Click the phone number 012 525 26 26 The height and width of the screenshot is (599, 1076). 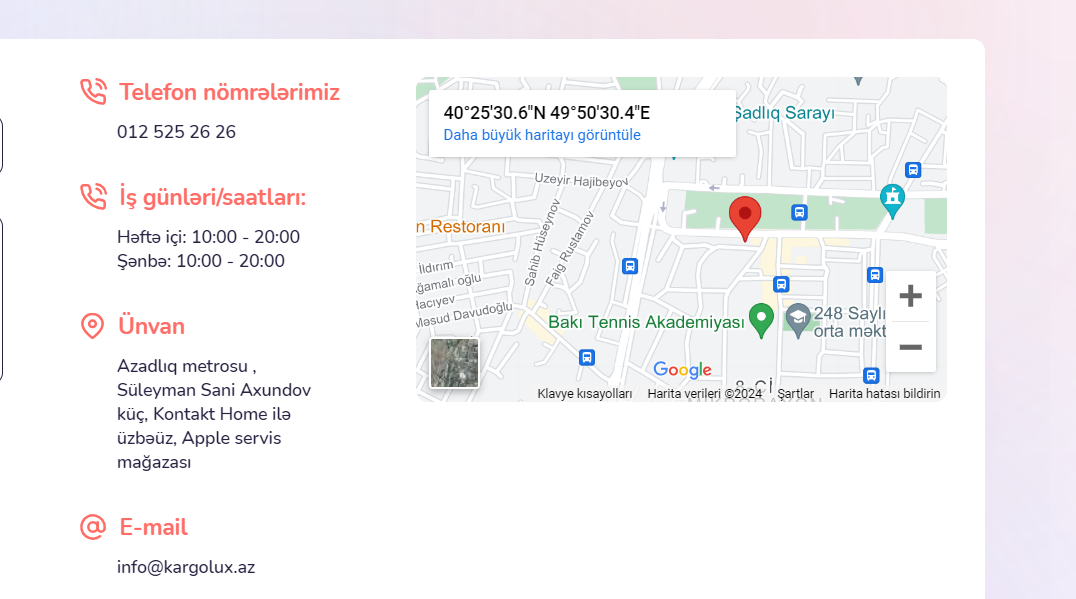[x=176, y=132]
